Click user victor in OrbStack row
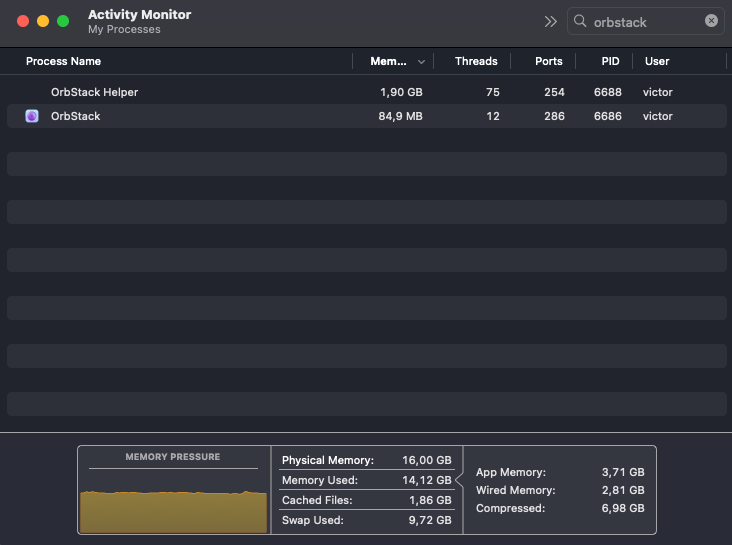732x545 pixels. coord(657,116)
